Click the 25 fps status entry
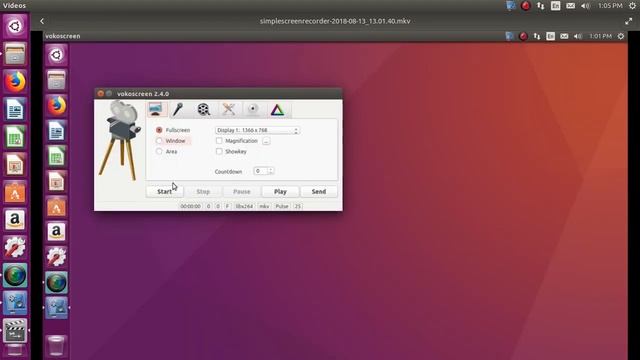This screenshot has height=360, width=640. click(298, 207)
